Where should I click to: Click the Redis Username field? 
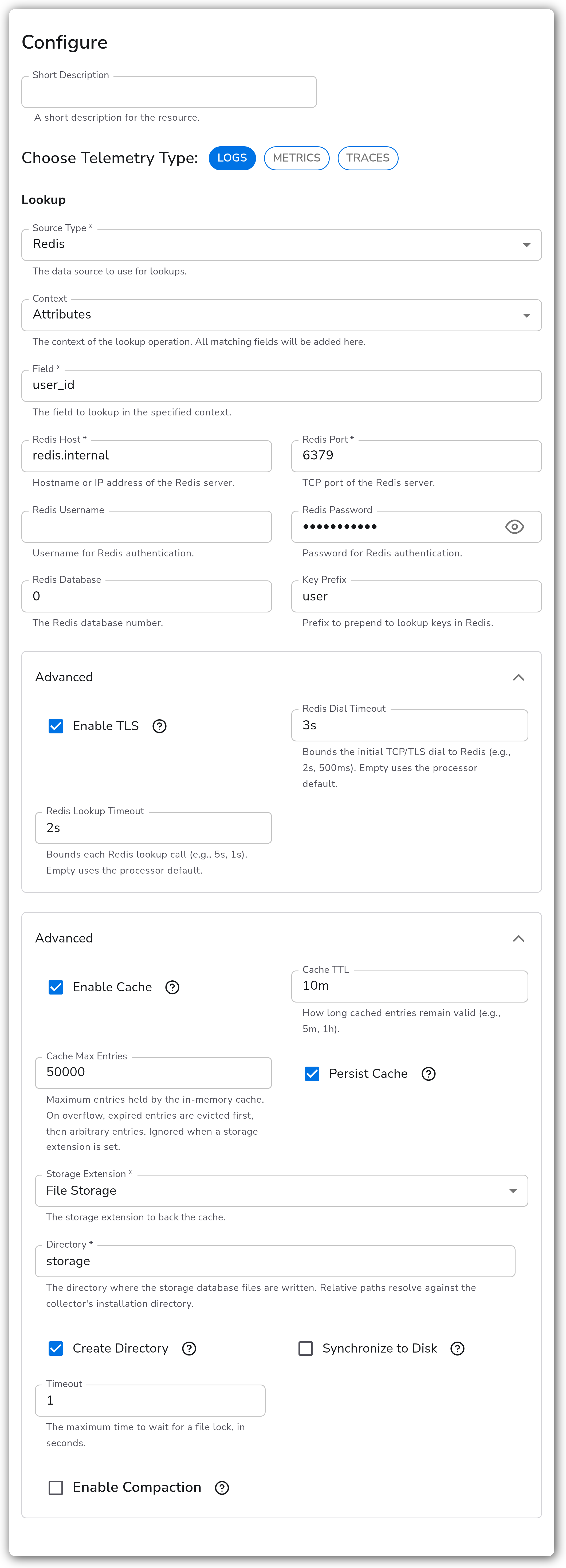coord(147,526)
